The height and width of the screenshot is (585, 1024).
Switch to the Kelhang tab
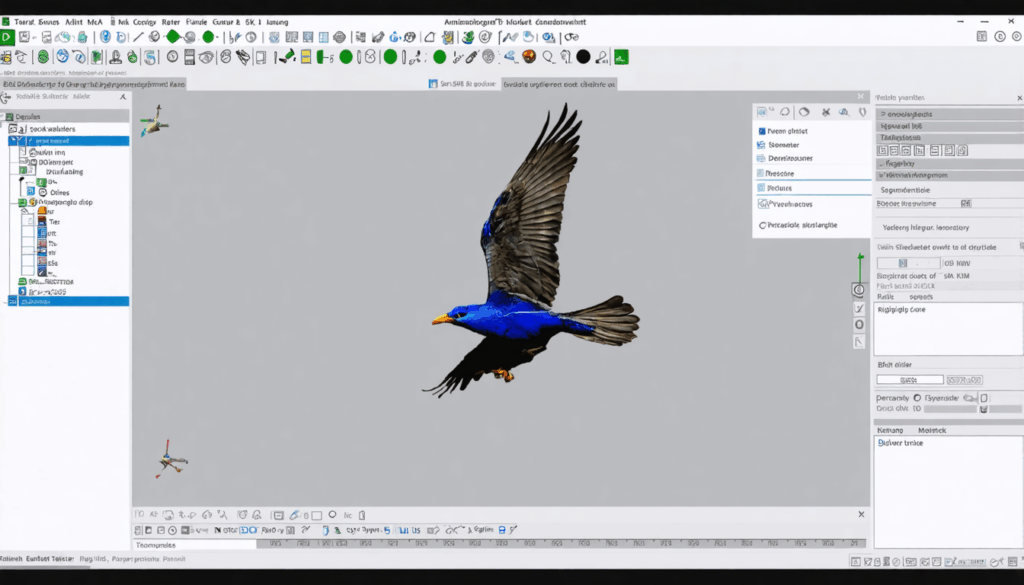[x=890, y=430]
